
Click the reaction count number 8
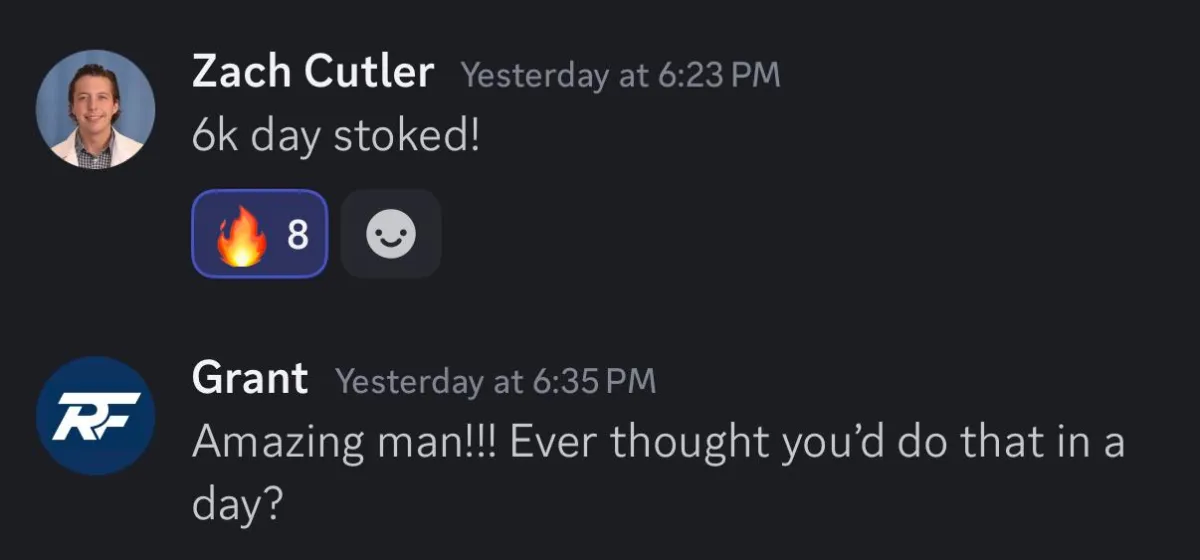point(298,235)
